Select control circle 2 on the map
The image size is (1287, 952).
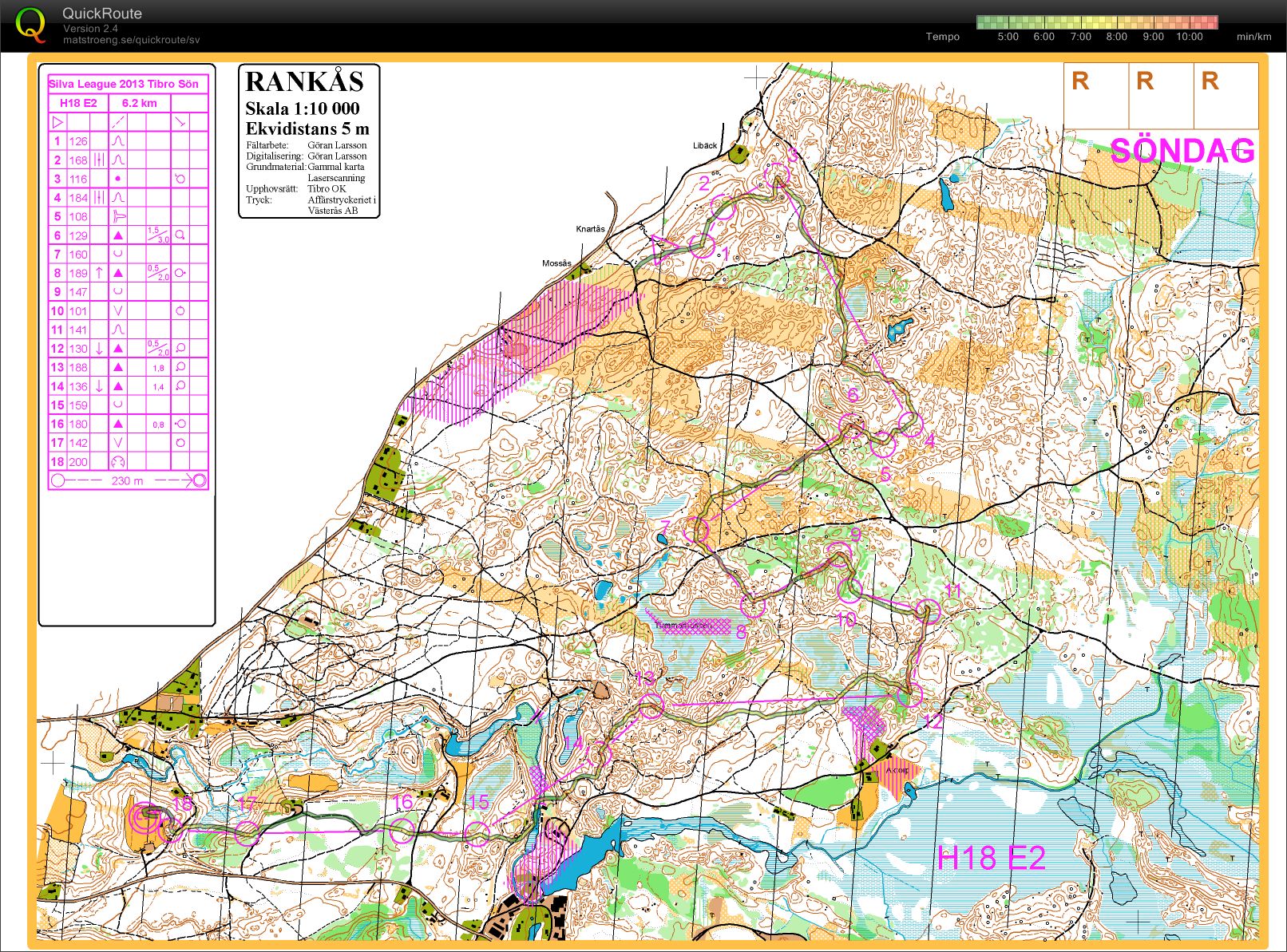pyautogui.click(x=723, y=207)
